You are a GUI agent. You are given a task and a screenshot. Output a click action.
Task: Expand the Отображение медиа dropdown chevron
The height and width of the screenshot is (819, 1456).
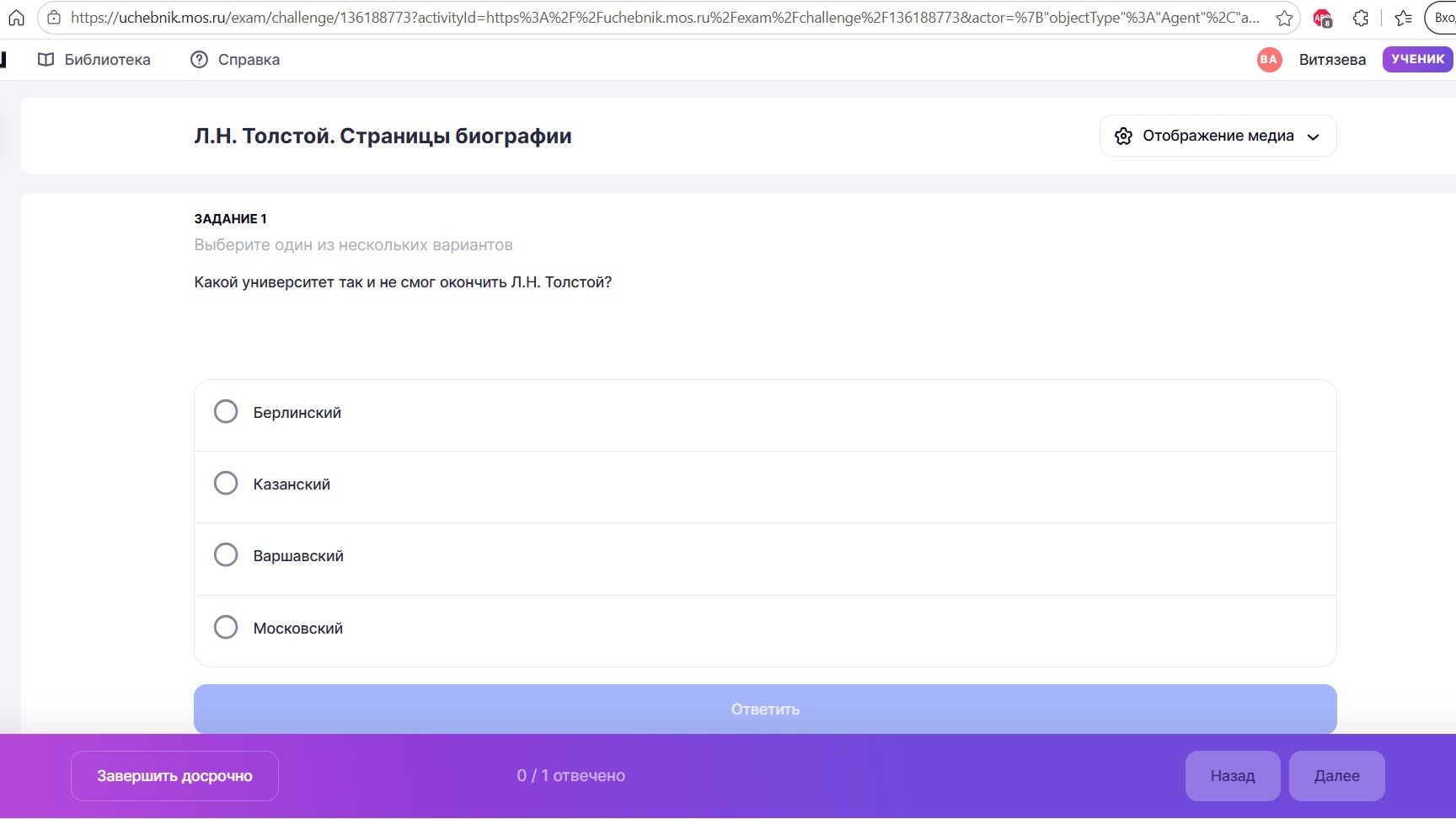(1313, 137)
